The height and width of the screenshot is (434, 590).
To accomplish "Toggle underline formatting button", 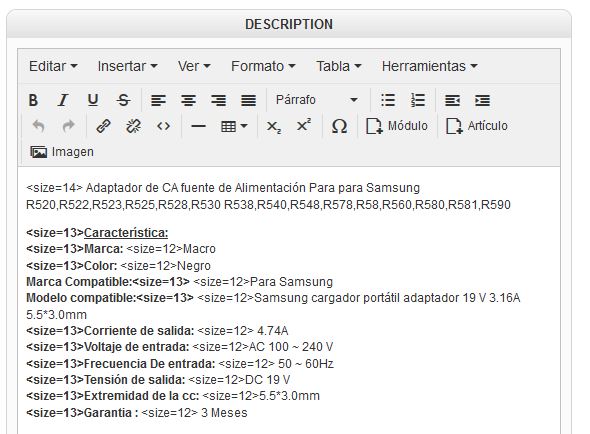I will click(93, 100).
